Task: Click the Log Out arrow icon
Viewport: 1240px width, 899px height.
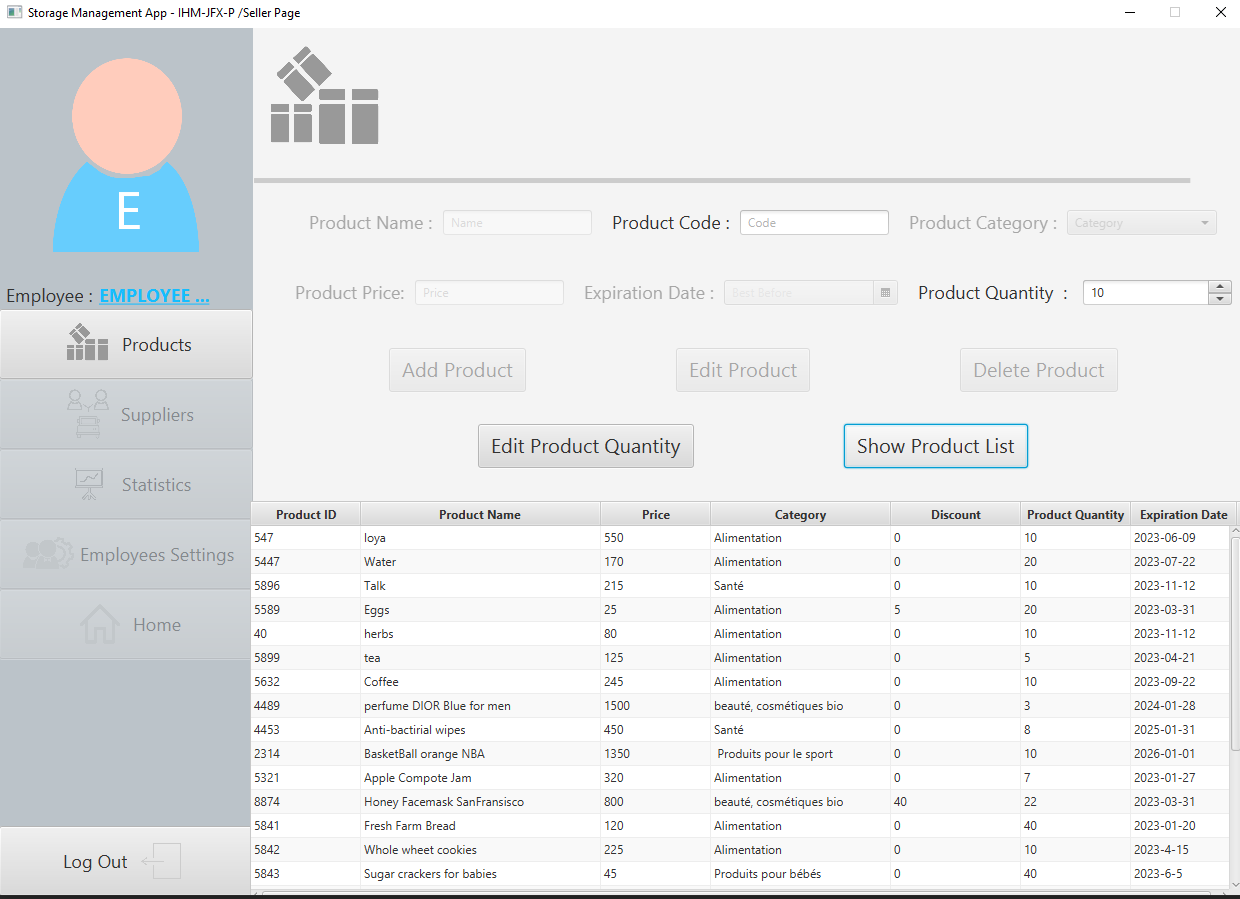Action: tap(162, 861)
